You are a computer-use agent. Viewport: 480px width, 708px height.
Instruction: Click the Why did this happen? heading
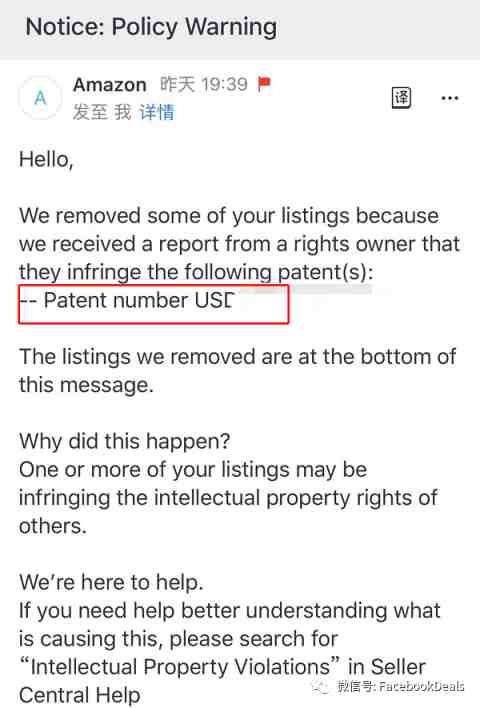pyautogui.click(x=125, y=441)
